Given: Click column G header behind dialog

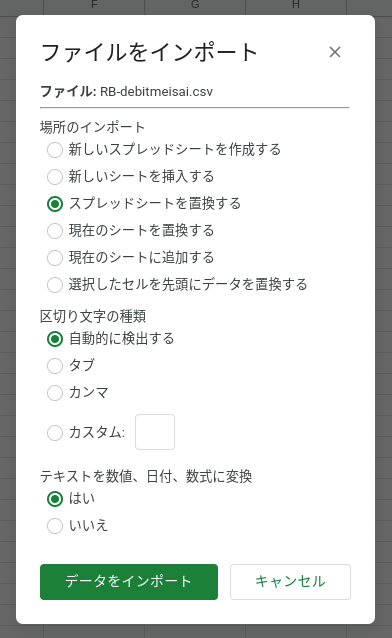Looking at the screenshot, I should [195, 4].
